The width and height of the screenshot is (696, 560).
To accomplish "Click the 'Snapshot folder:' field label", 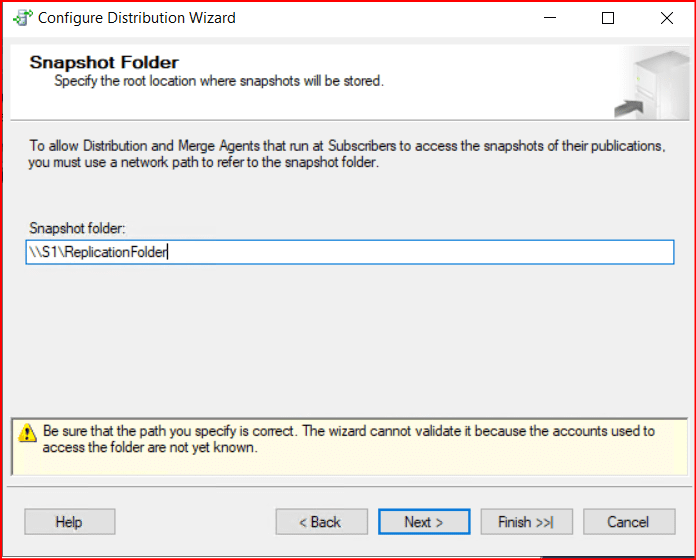I will point(76,229).
